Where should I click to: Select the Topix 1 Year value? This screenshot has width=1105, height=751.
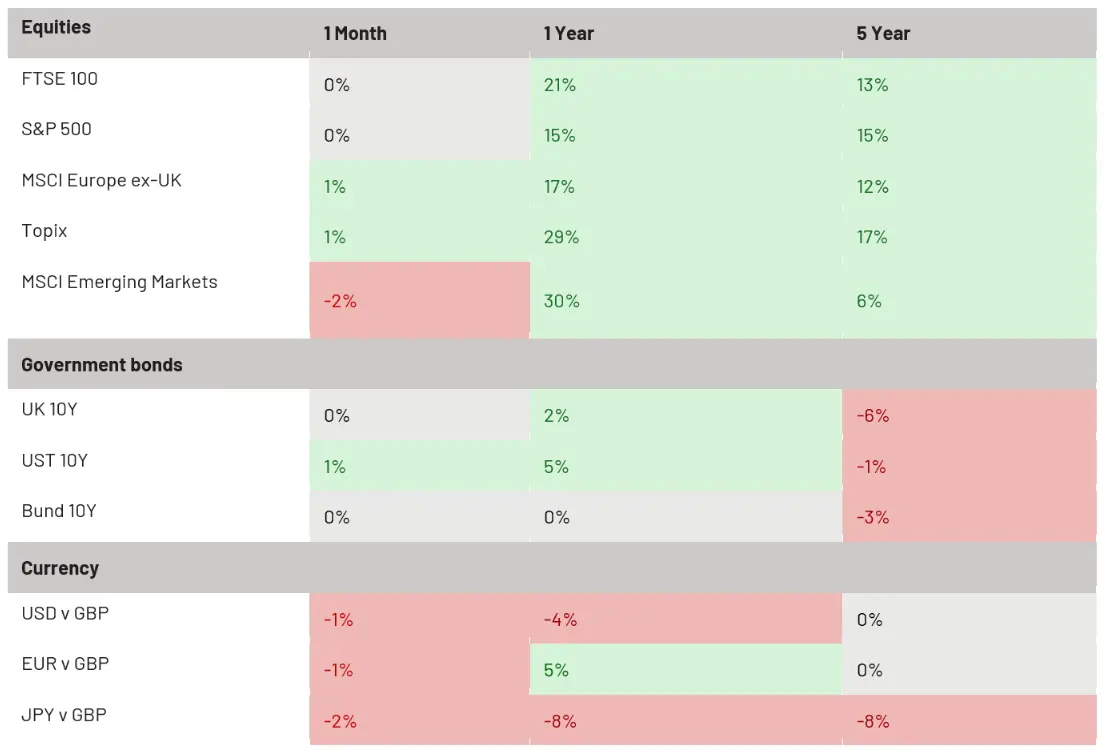pyautogui.click(x=560, y=237)
